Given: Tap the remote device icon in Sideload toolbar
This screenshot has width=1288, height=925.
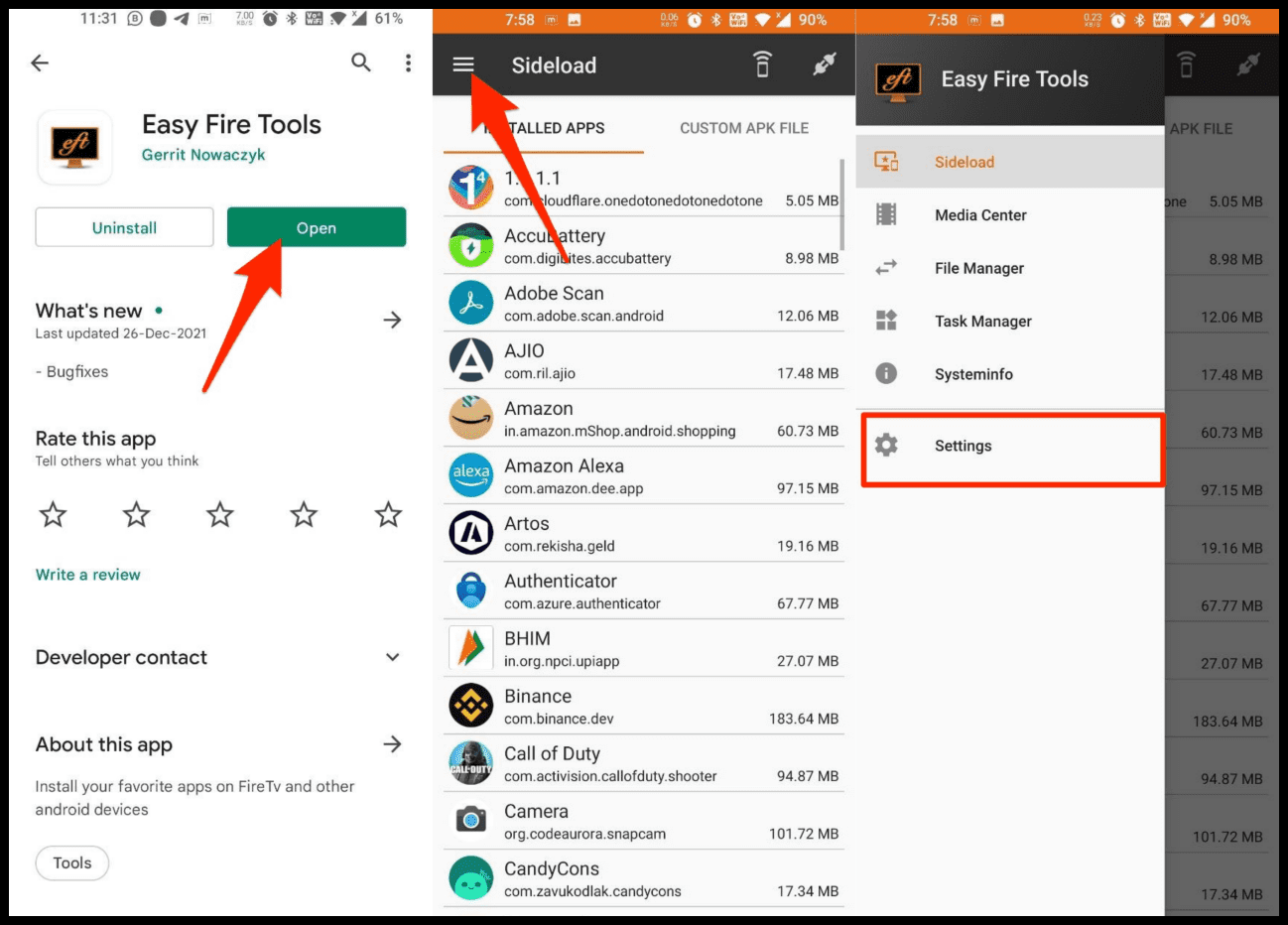Looking at the screenshot, I should coord(762,65).
